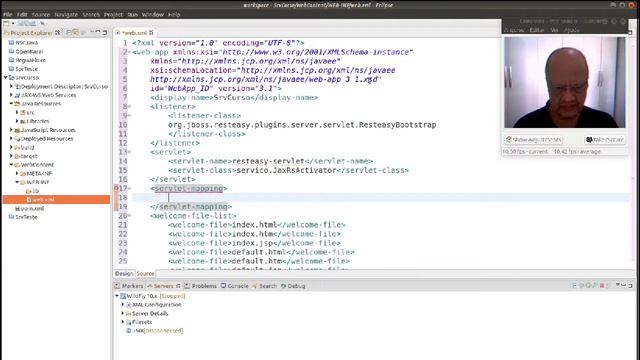Open the File menu
This screenshot has width=640, height=360.
pyautogui.click(x=7, y=14)
